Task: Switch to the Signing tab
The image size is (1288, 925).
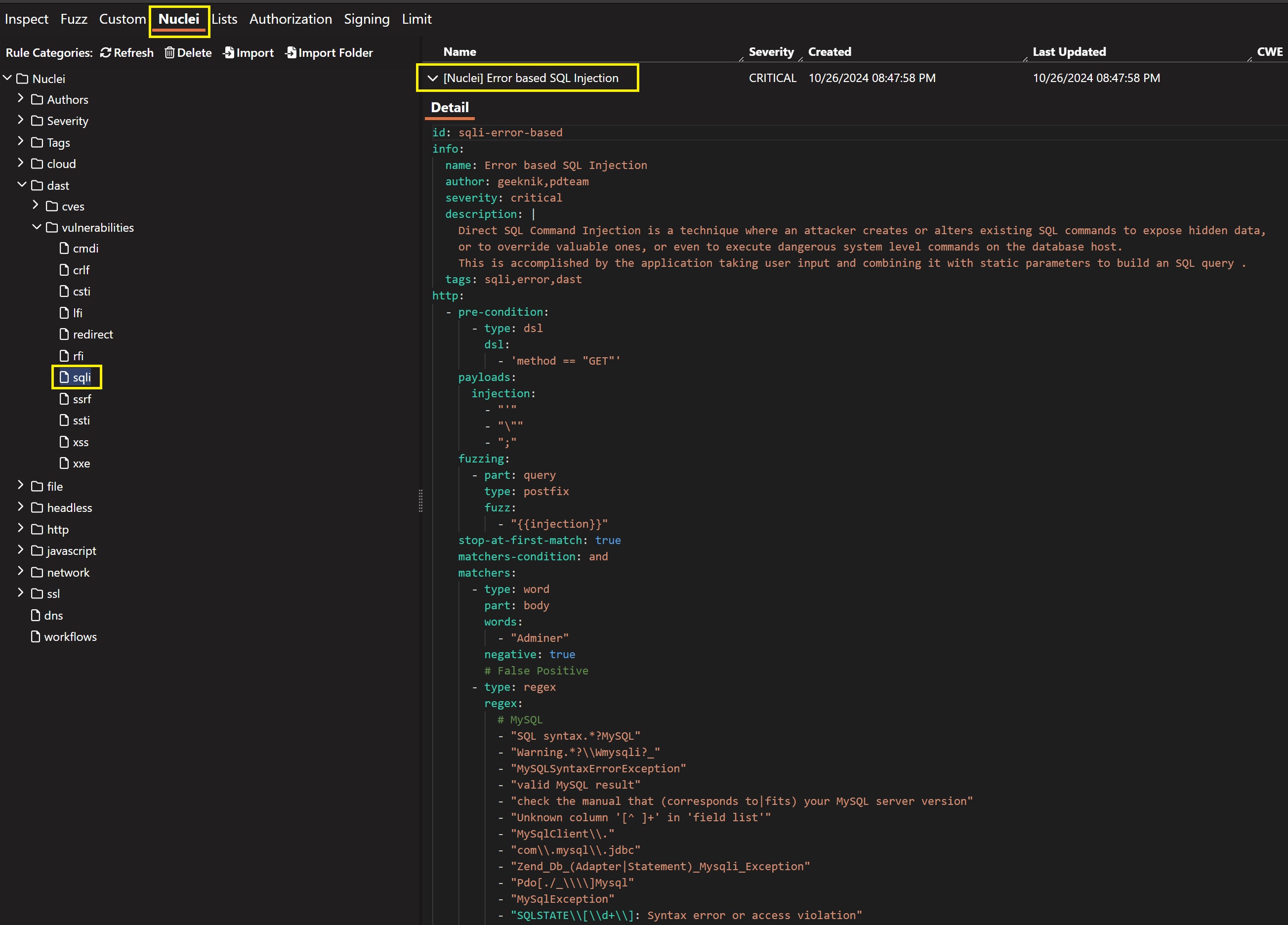Action: (366, 19)
